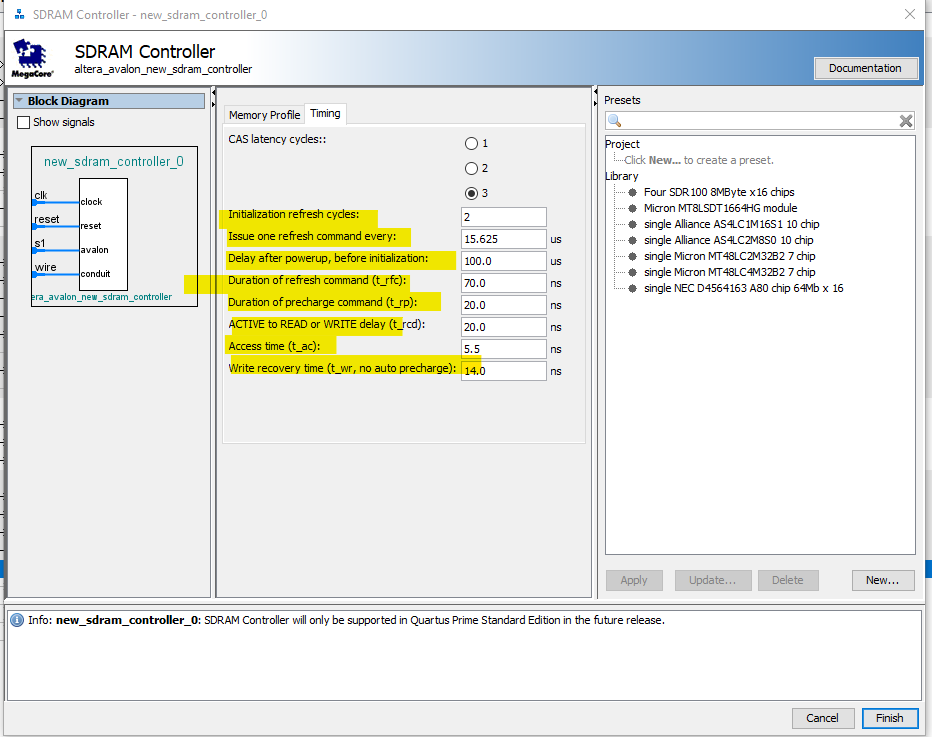Viewport: 932px width, 737px height.
Task: Open the Documentation page
Action: tap(866, 68)
